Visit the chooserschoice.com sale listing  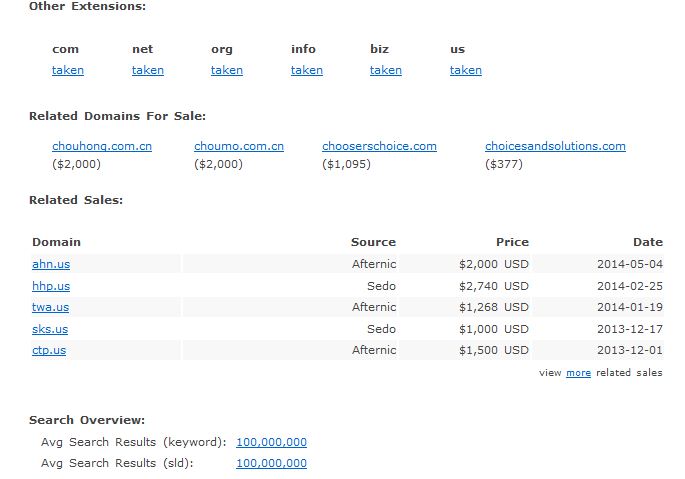(379, 146)
